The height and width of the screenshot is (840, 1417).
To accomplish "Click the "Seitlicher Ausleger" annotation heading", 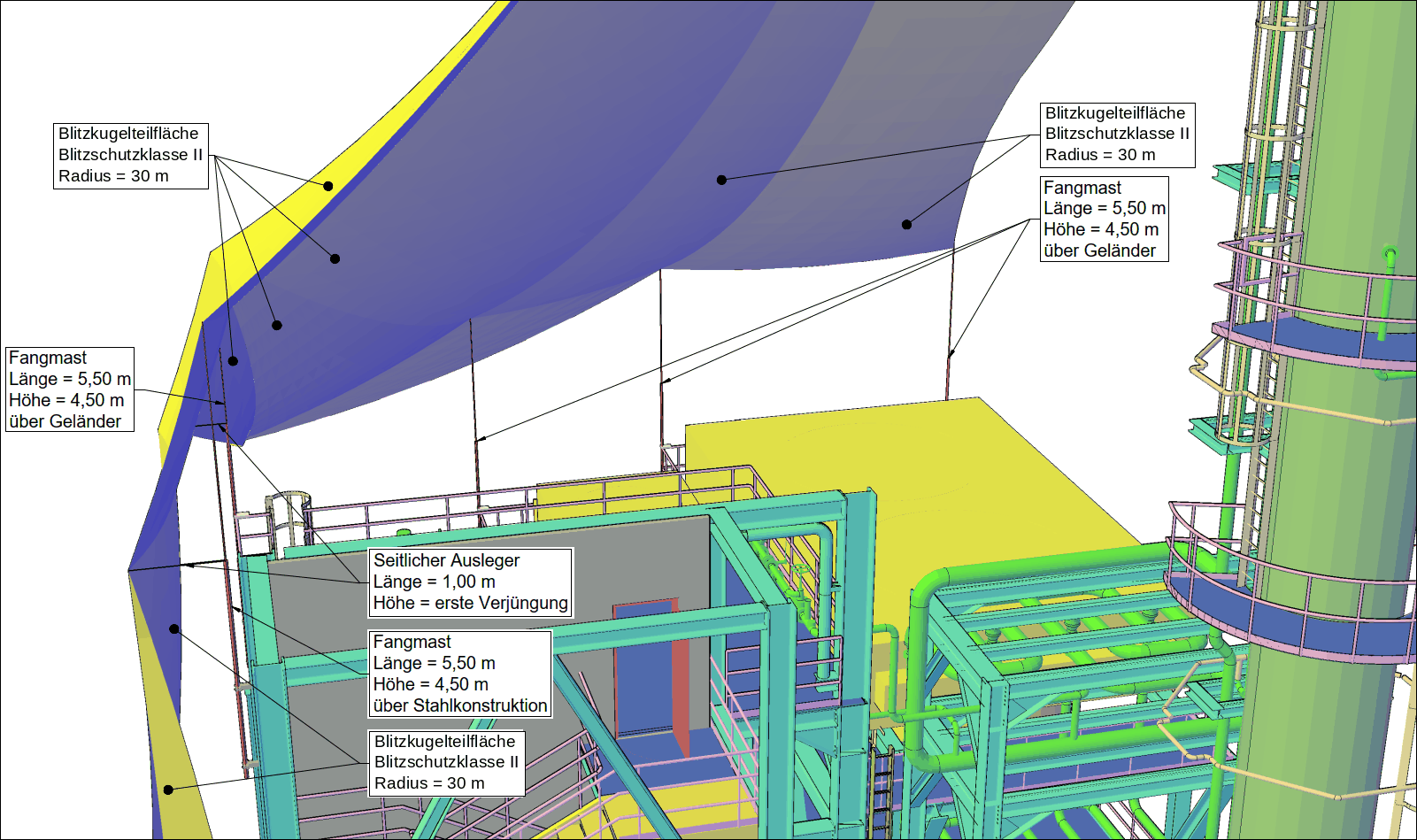I will [446, 560].
